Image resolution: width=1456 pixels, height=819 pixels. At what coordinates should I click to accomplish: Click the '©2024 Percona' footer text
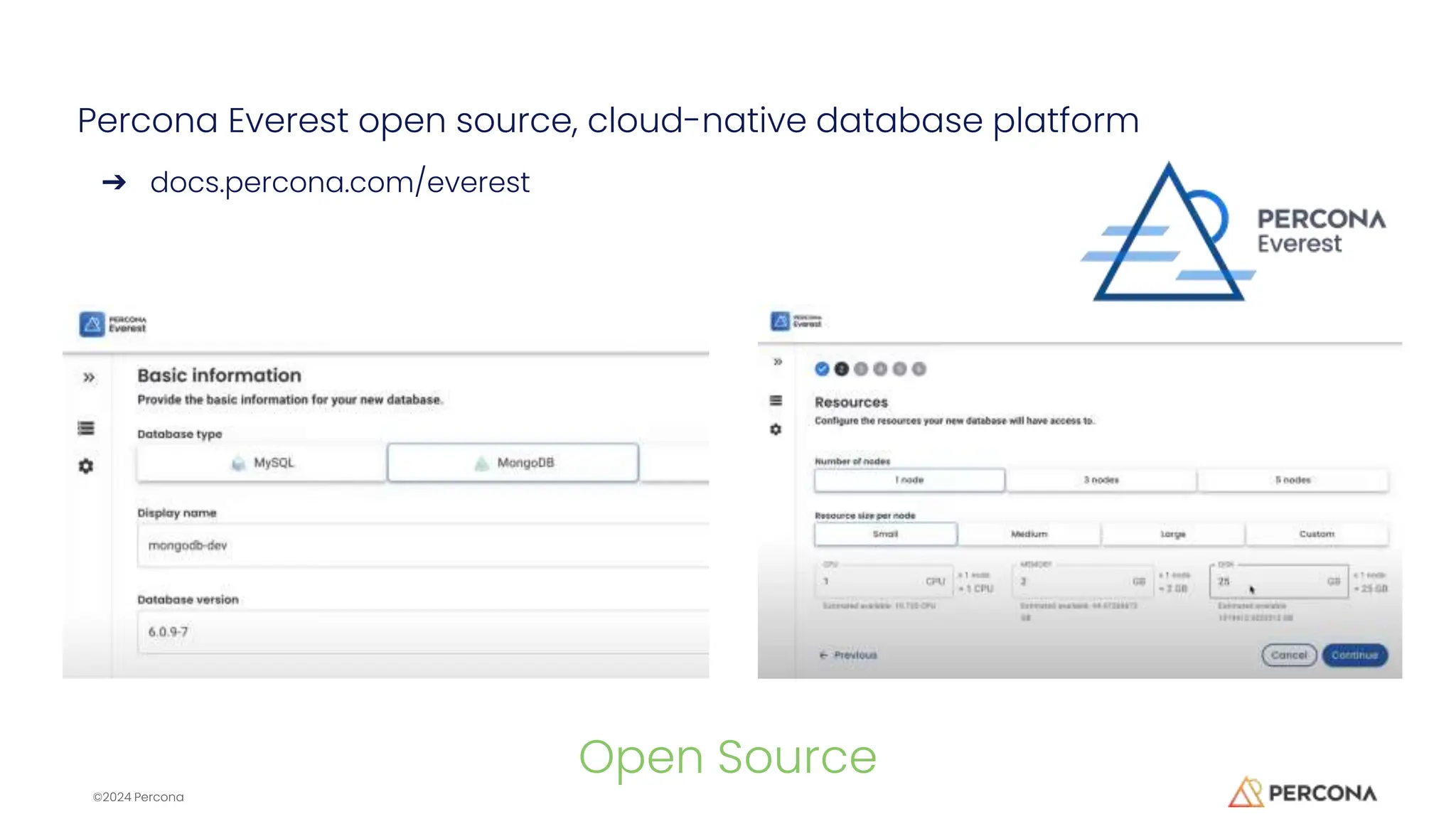(139, 797)
